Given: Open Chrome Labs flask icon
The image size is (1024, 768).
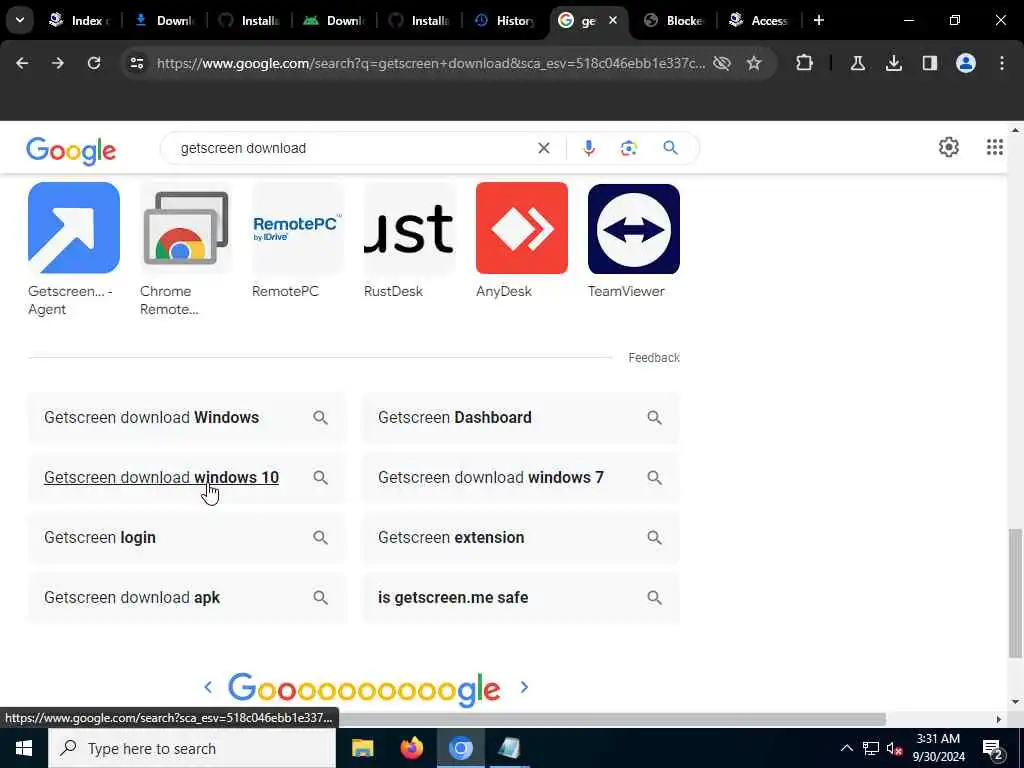Looking at the screenshot, I should coord(857,63).
